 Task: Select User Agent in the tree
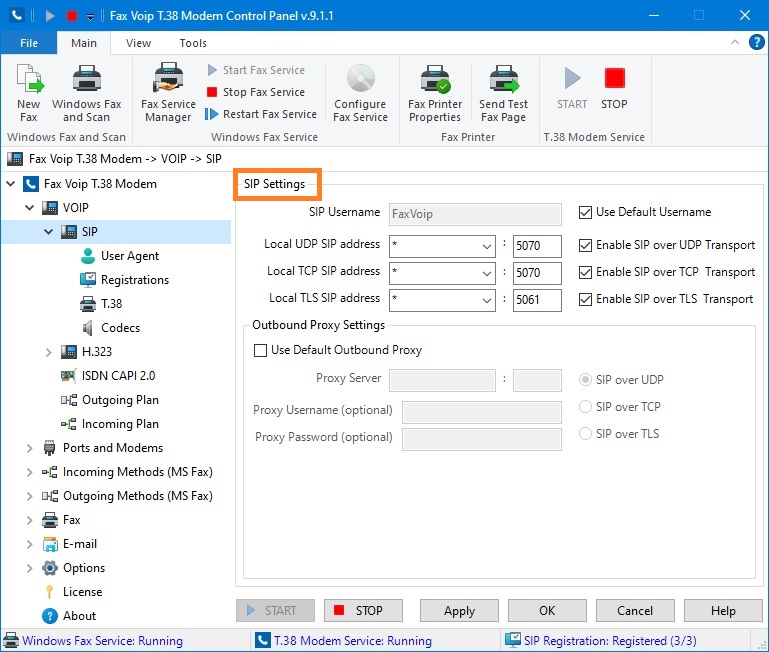[x=120, y=256]
